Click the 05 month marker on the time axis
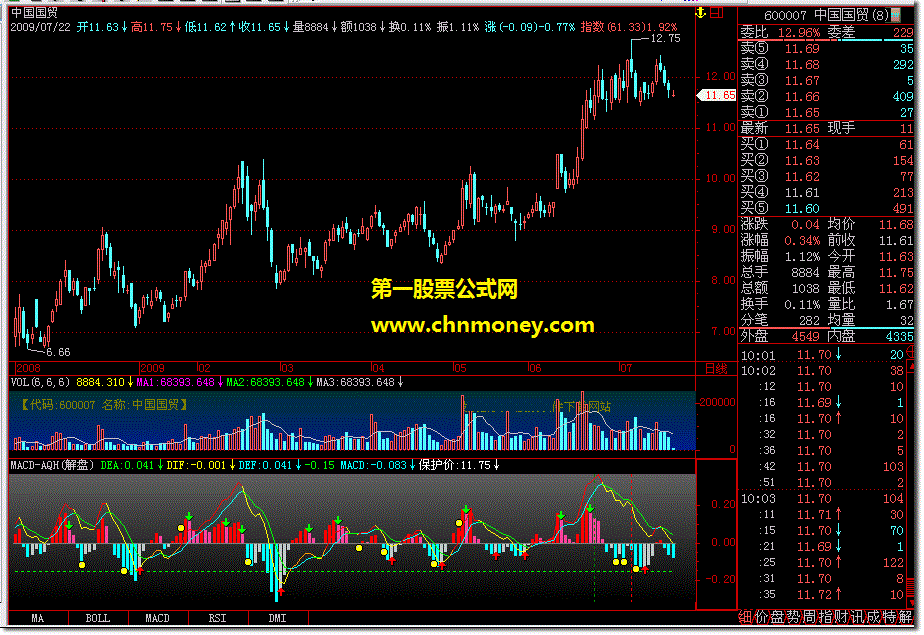The width and height of the screenshot is (924, 635). (460, 368)
